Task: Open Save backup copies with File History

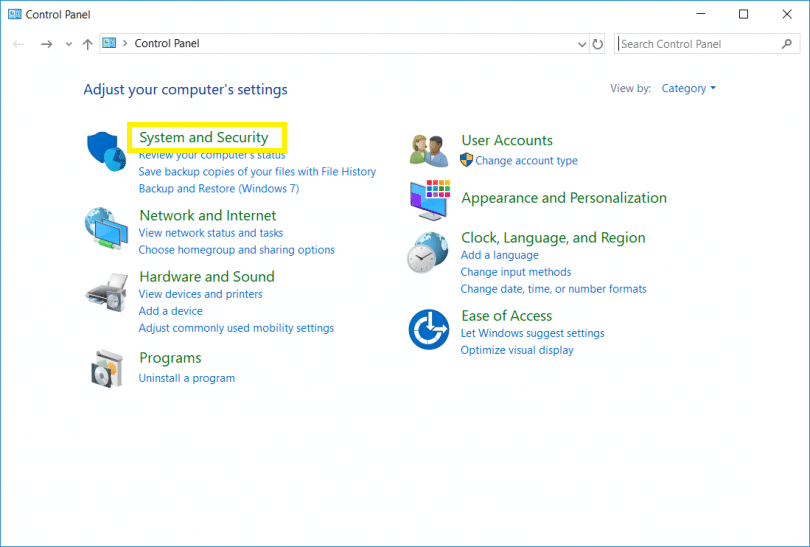Action: 257,171
